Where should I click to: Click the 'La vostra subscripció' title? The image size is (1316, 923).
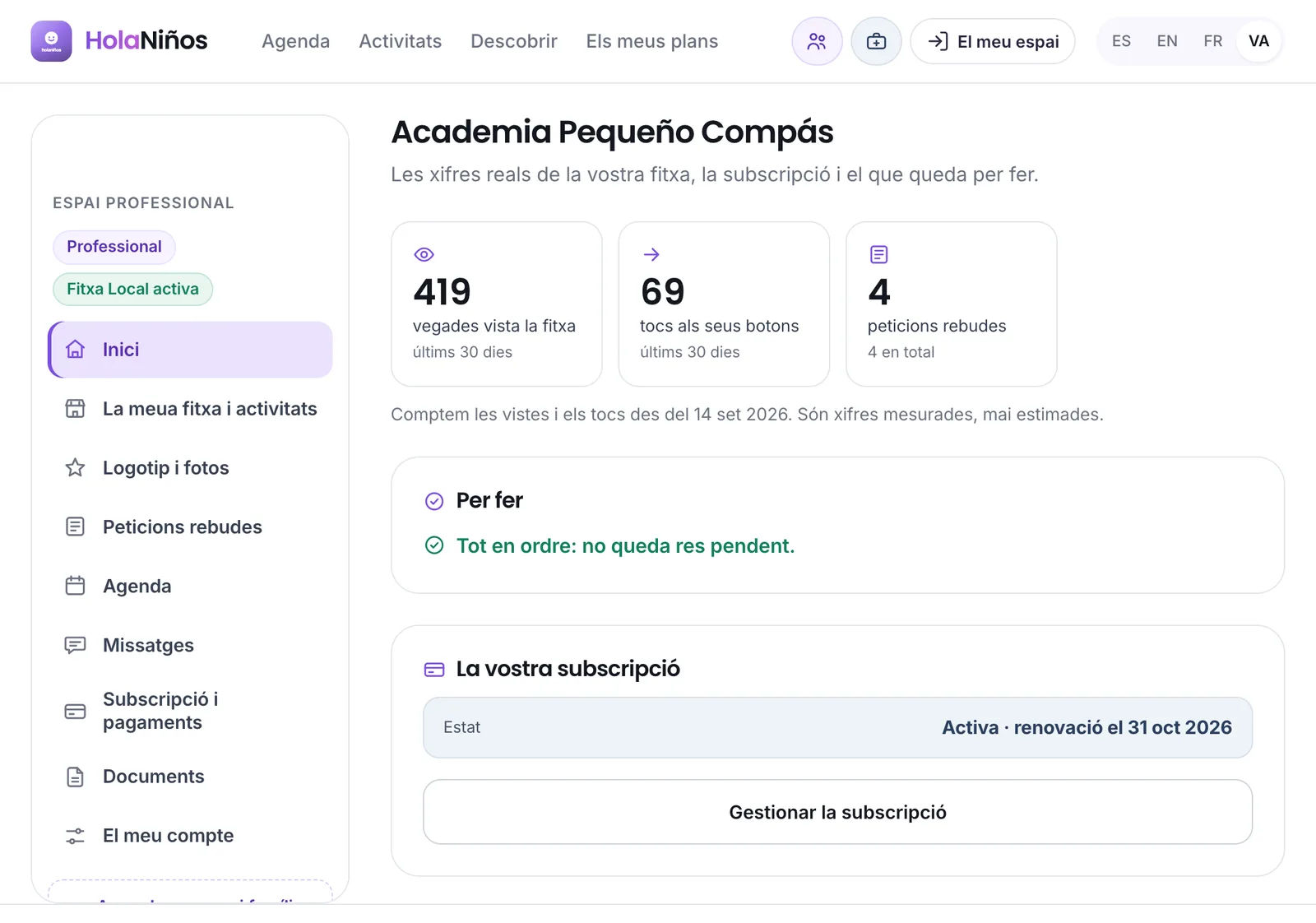[x=568, y=669]
